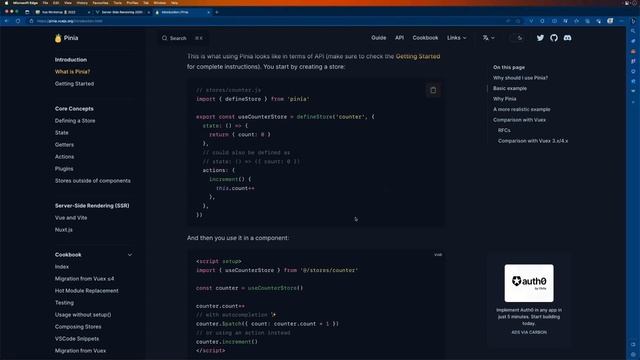Screen dimensions: 640x360
Task: Toggle the dark mode appearance switch
Action: (518, 38)
